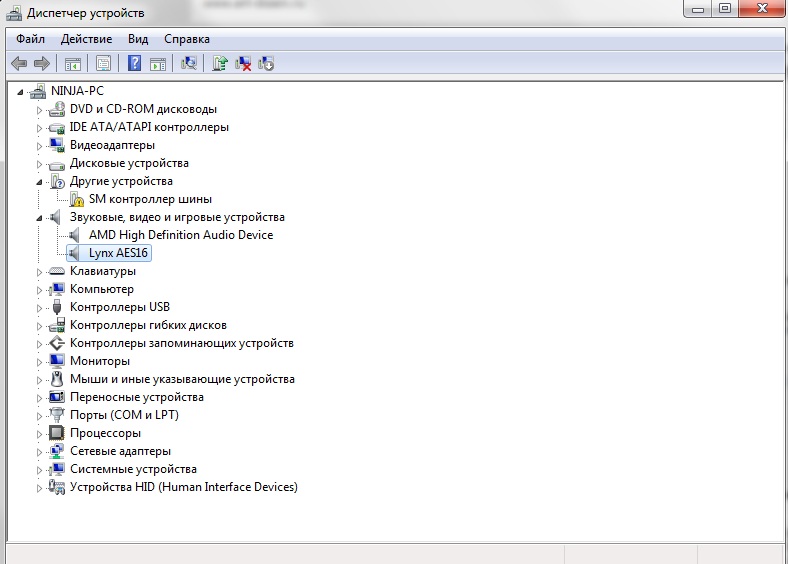Expand the Процессоры category
788x564 pixels.
pos(39,434)
